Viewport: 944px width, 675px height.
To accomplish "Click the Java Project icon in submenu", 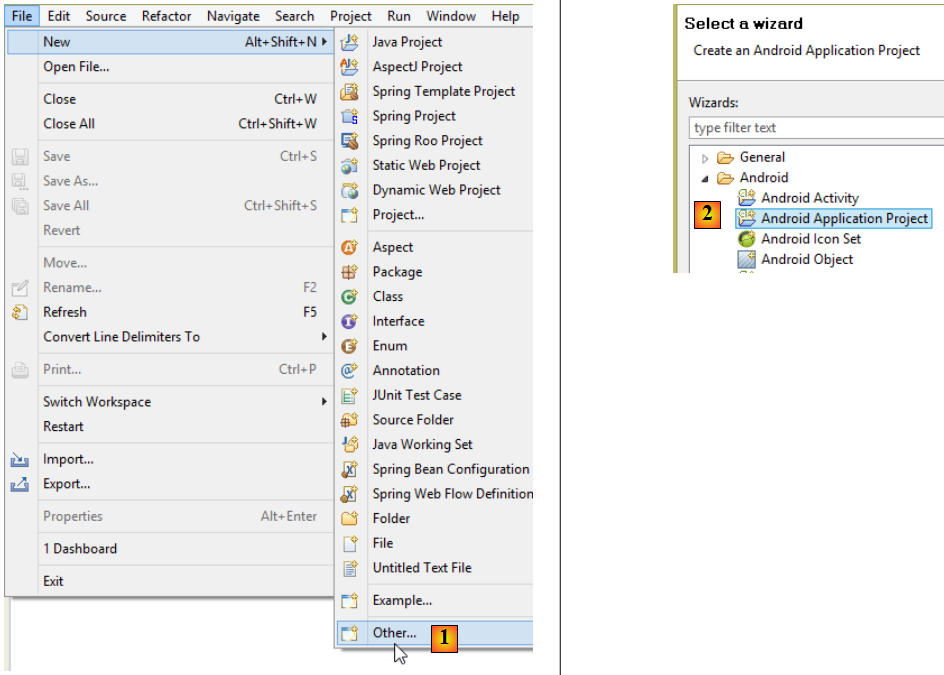I will click(x=349, y=42).
